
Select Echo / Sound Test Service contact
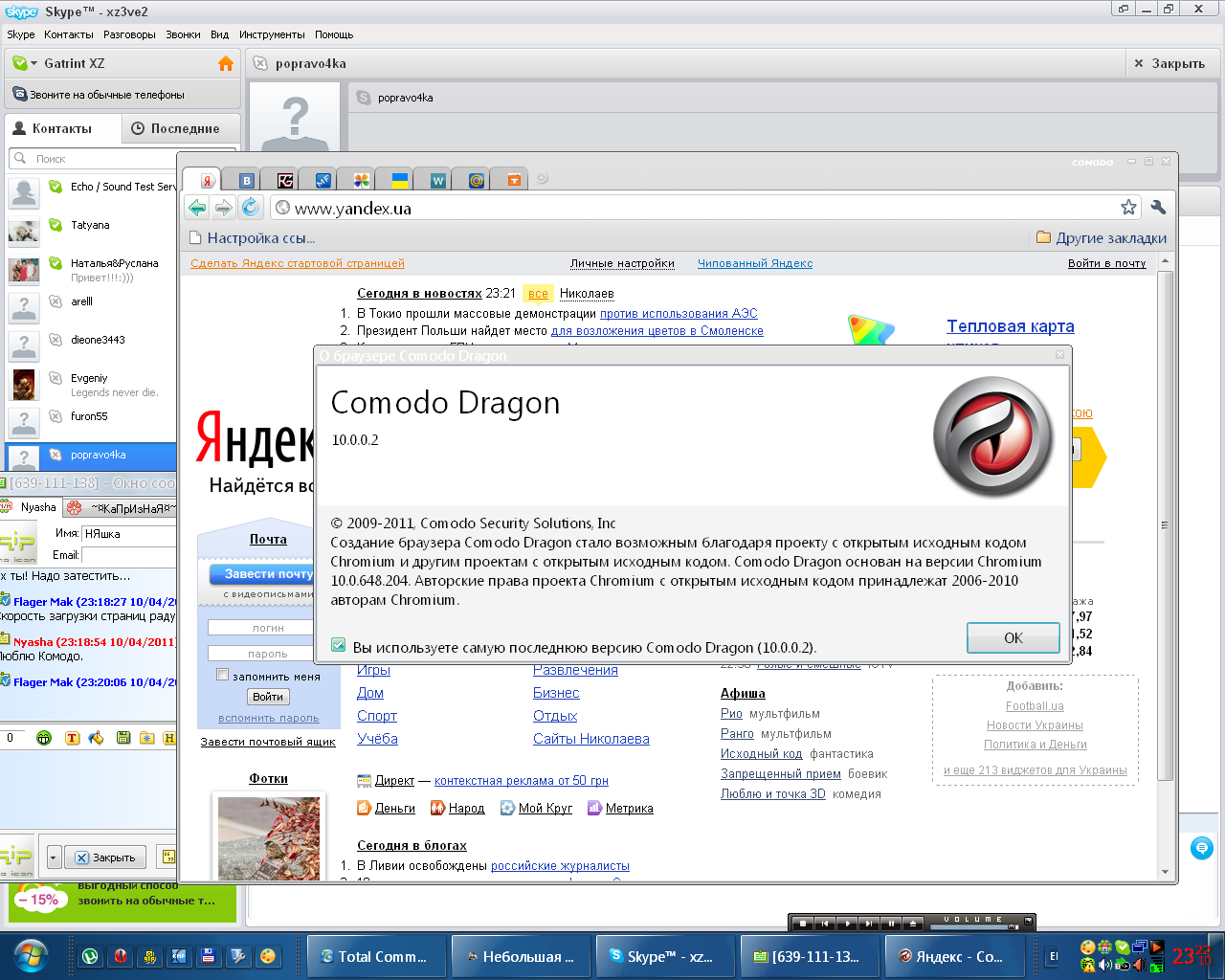92,191
